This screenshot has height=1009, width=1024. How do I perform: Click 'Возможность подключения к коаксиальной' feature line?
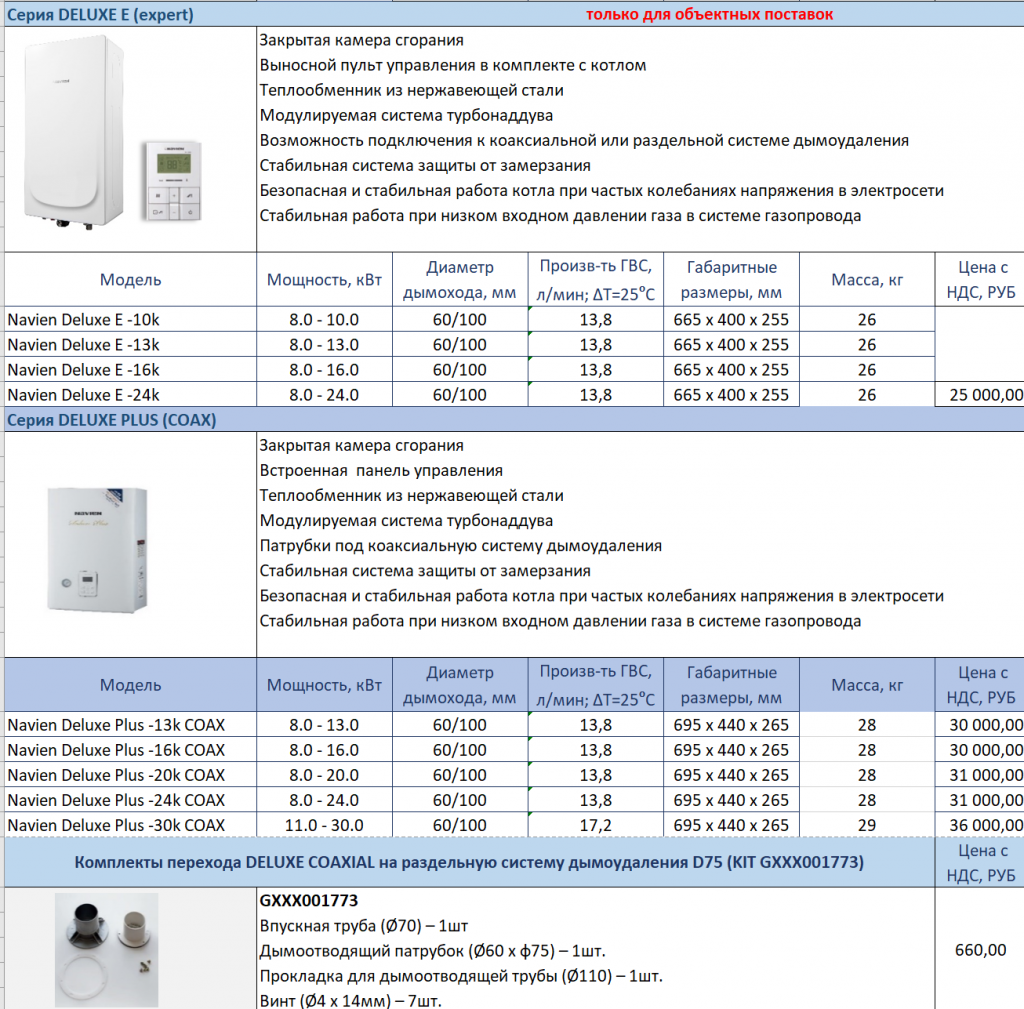(x=584, y=140)
